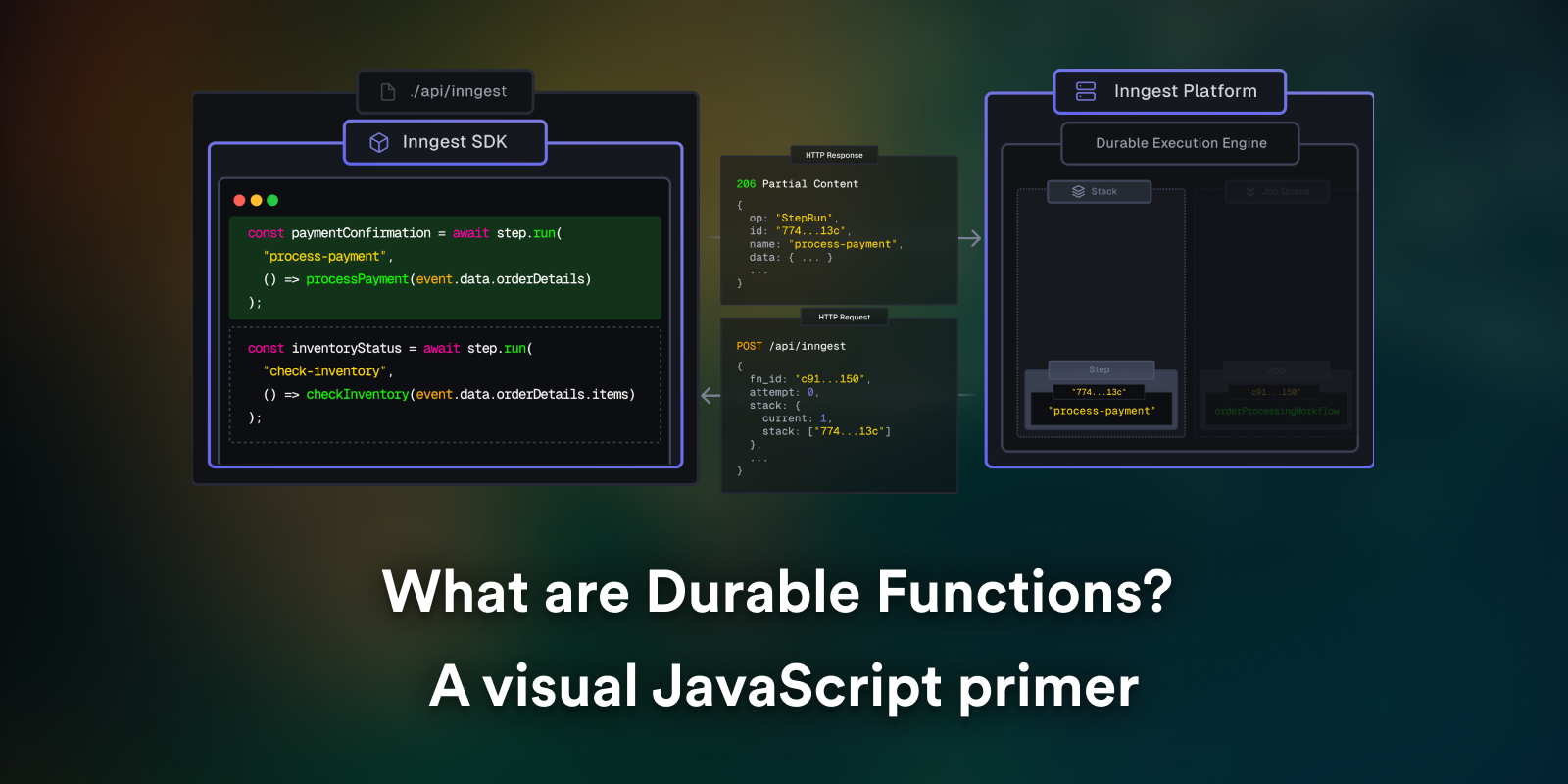Click the left arrow before HTTP Request
The image size is (1568, 784).
pyautogui.click(x=710, y=396)
